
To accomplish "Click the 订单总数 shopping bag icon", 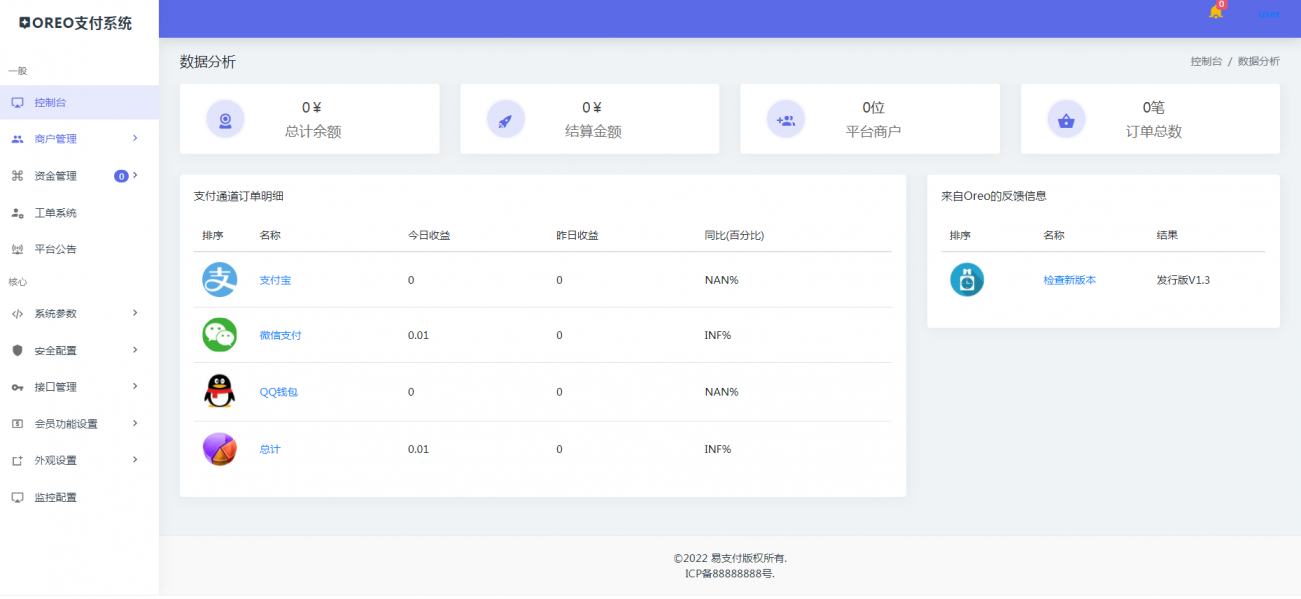I will (1066, 118).
